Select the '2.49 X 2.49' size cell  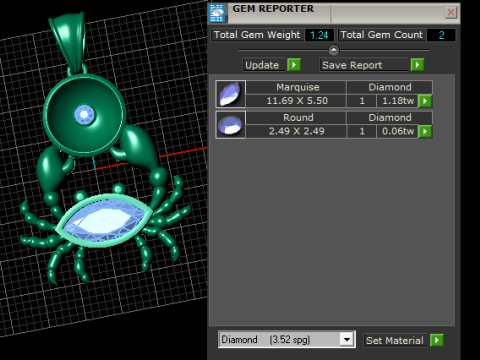click(296, 131)
